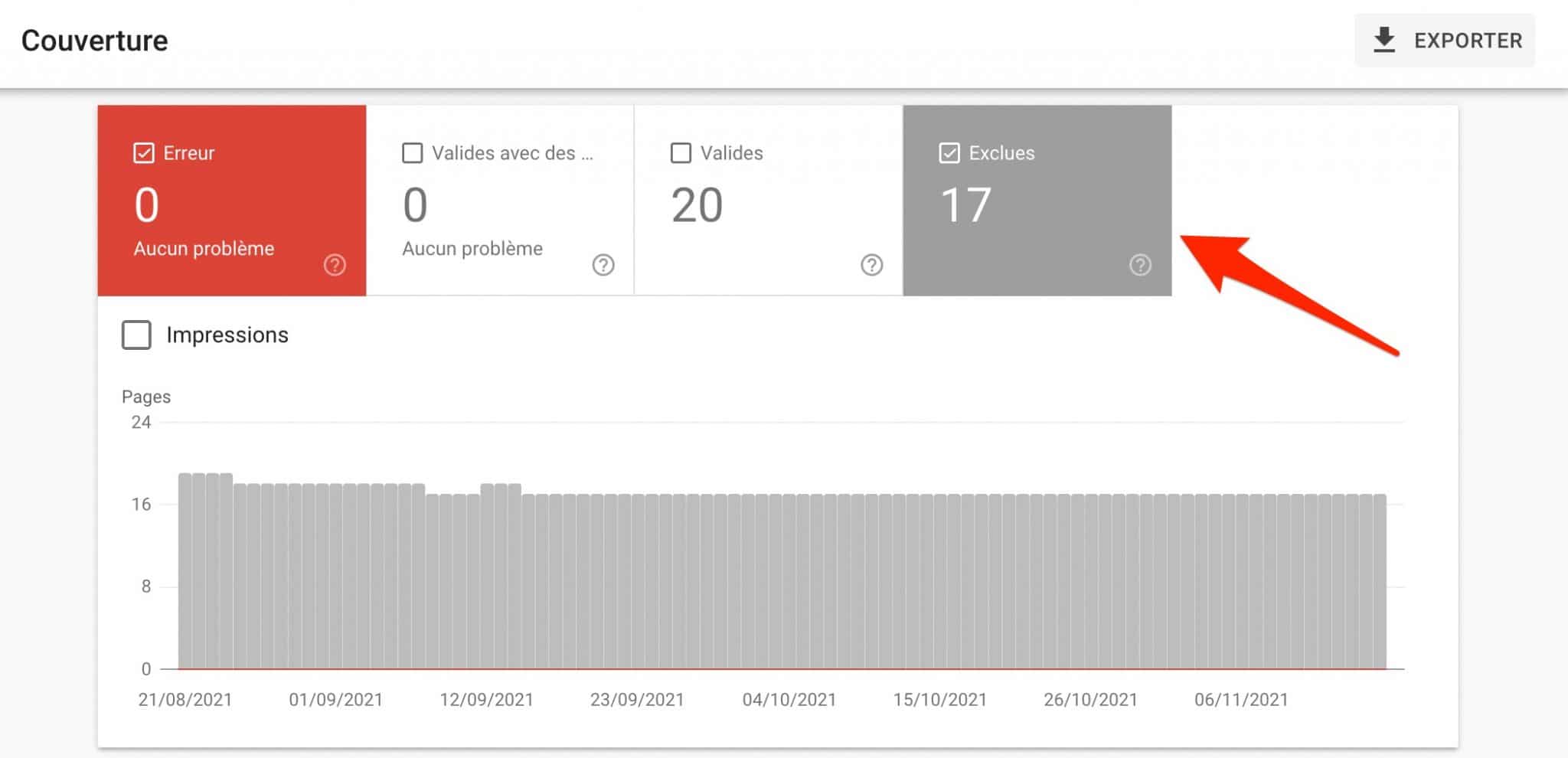Uncheck the Erreur filter checkbox
Image resolution: width=1568 pixels, height=758 pixels.
point(142,152)
